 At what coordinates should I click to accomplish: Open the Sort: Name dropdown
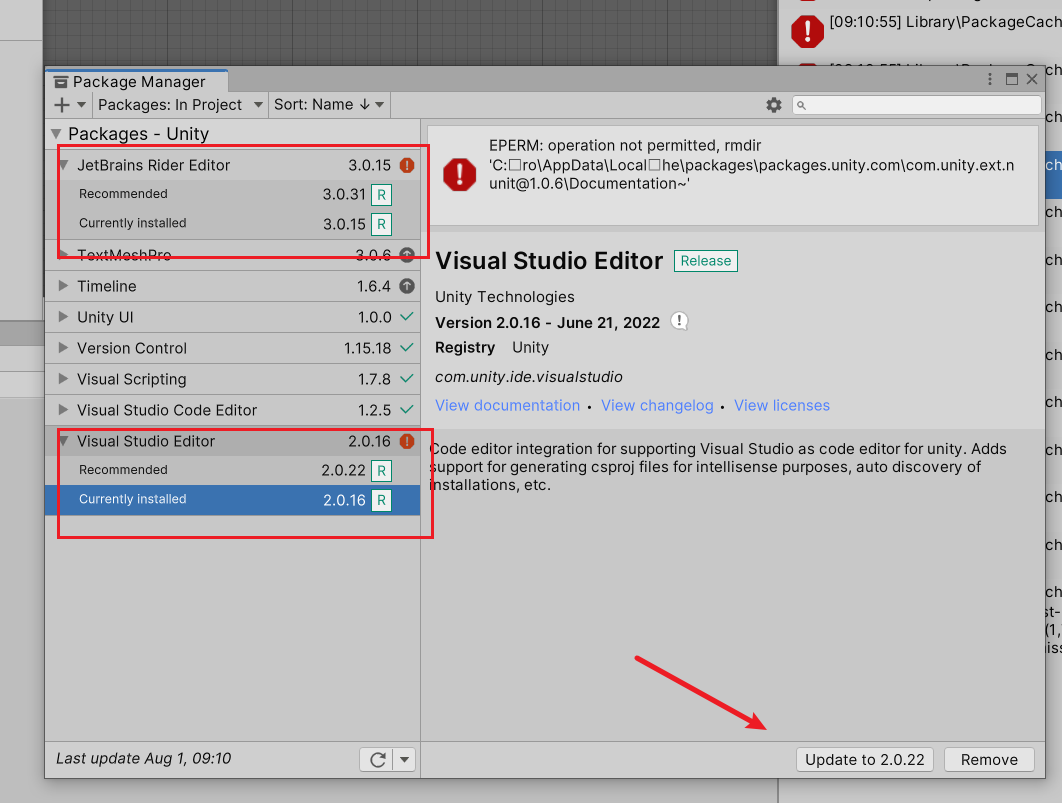[329, 105]
